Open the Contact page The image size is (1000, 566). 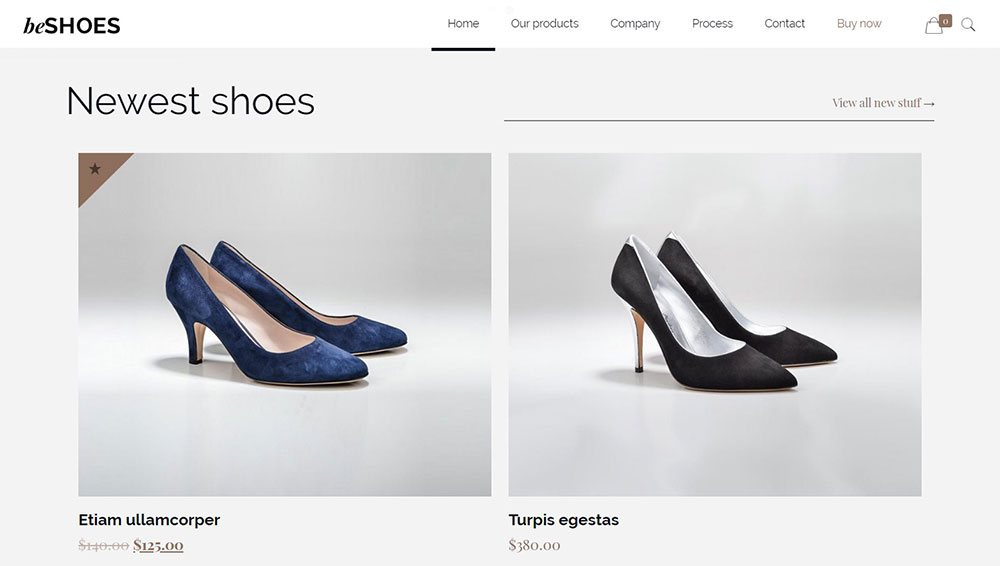(784, 24)
